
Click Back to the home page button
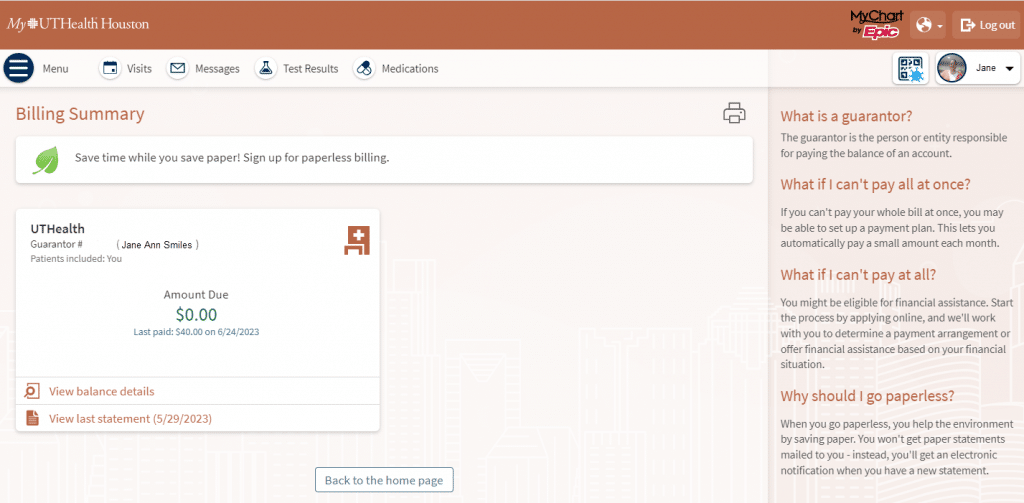tap(384, 480)
